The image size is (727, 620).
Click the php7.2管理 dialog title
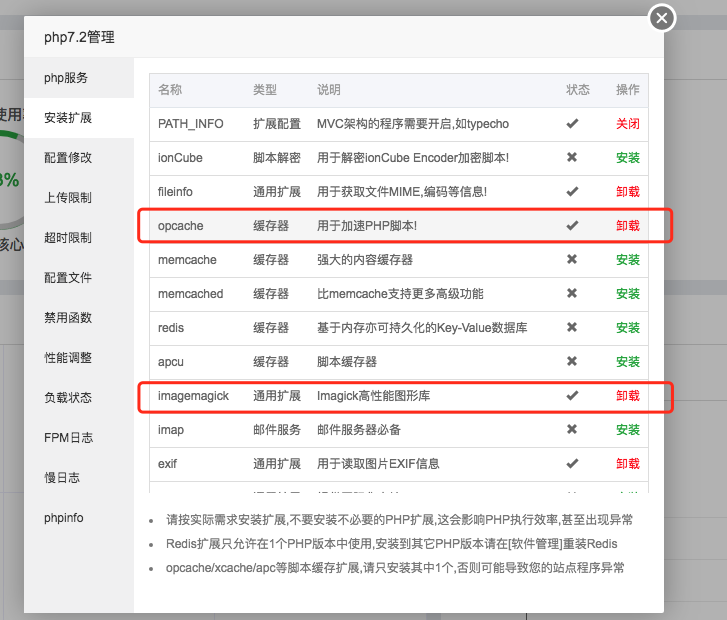(x=79, y=37)
